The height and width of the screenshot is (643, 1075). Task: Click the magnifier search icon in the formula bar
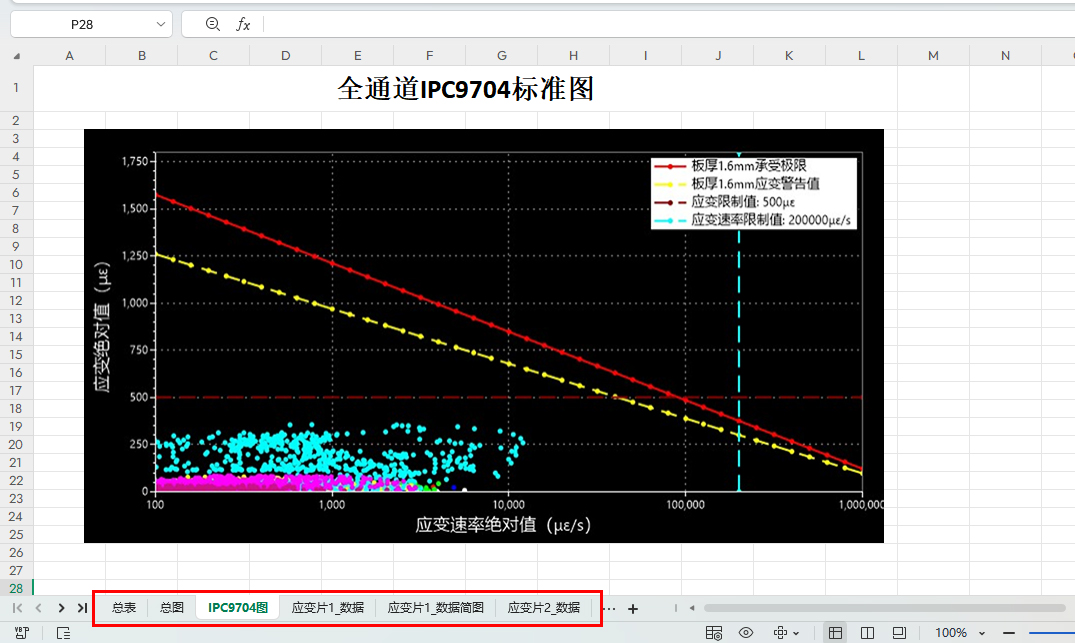(212, 23)
